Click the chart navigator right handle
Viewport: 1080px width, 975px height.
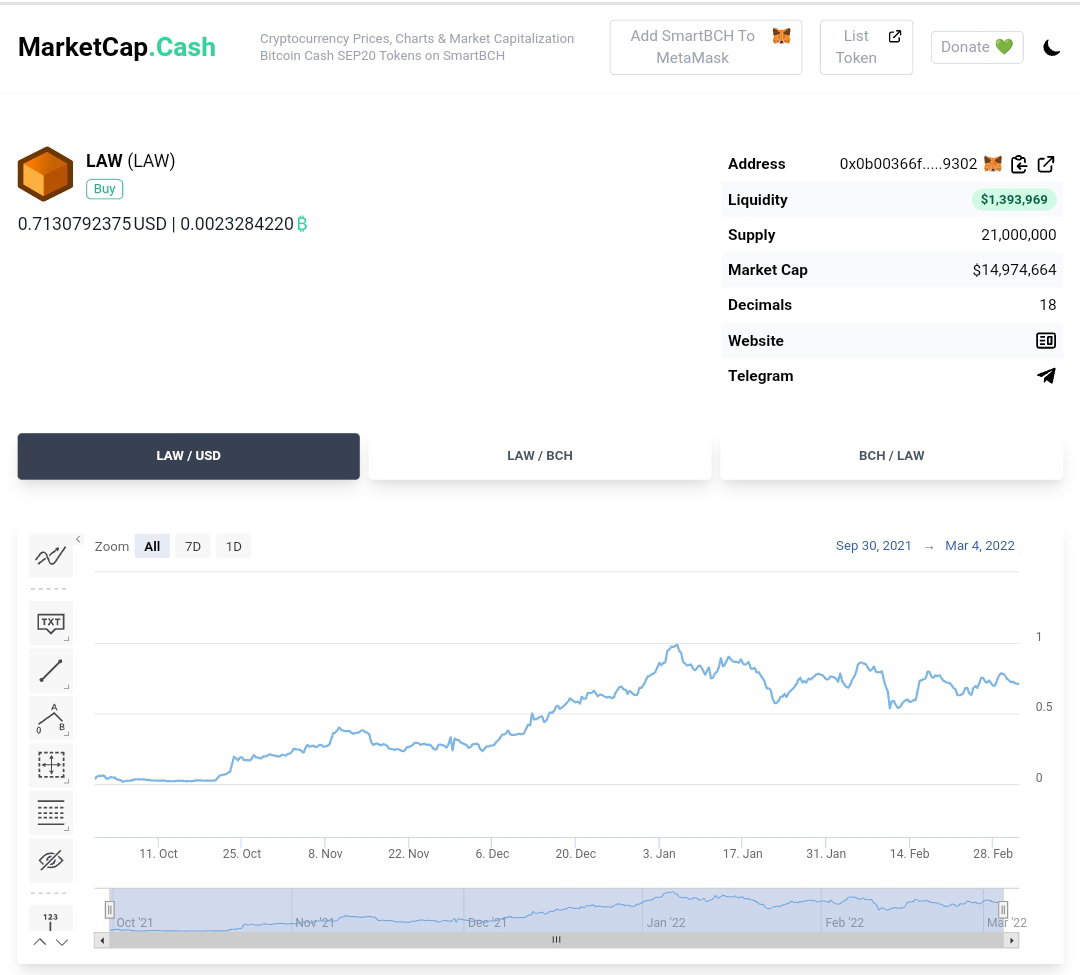pyautogui.click(x=1003, y=910)
